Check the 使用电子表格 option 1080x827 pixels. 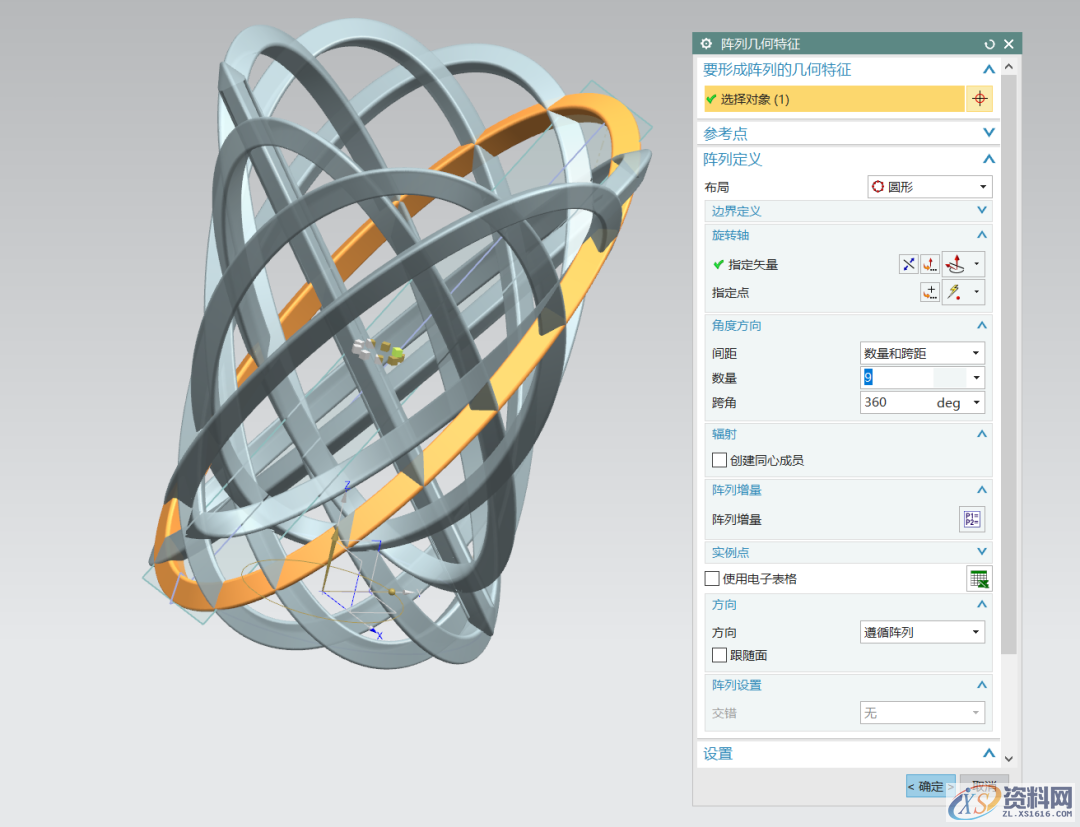tap(712, 578)
